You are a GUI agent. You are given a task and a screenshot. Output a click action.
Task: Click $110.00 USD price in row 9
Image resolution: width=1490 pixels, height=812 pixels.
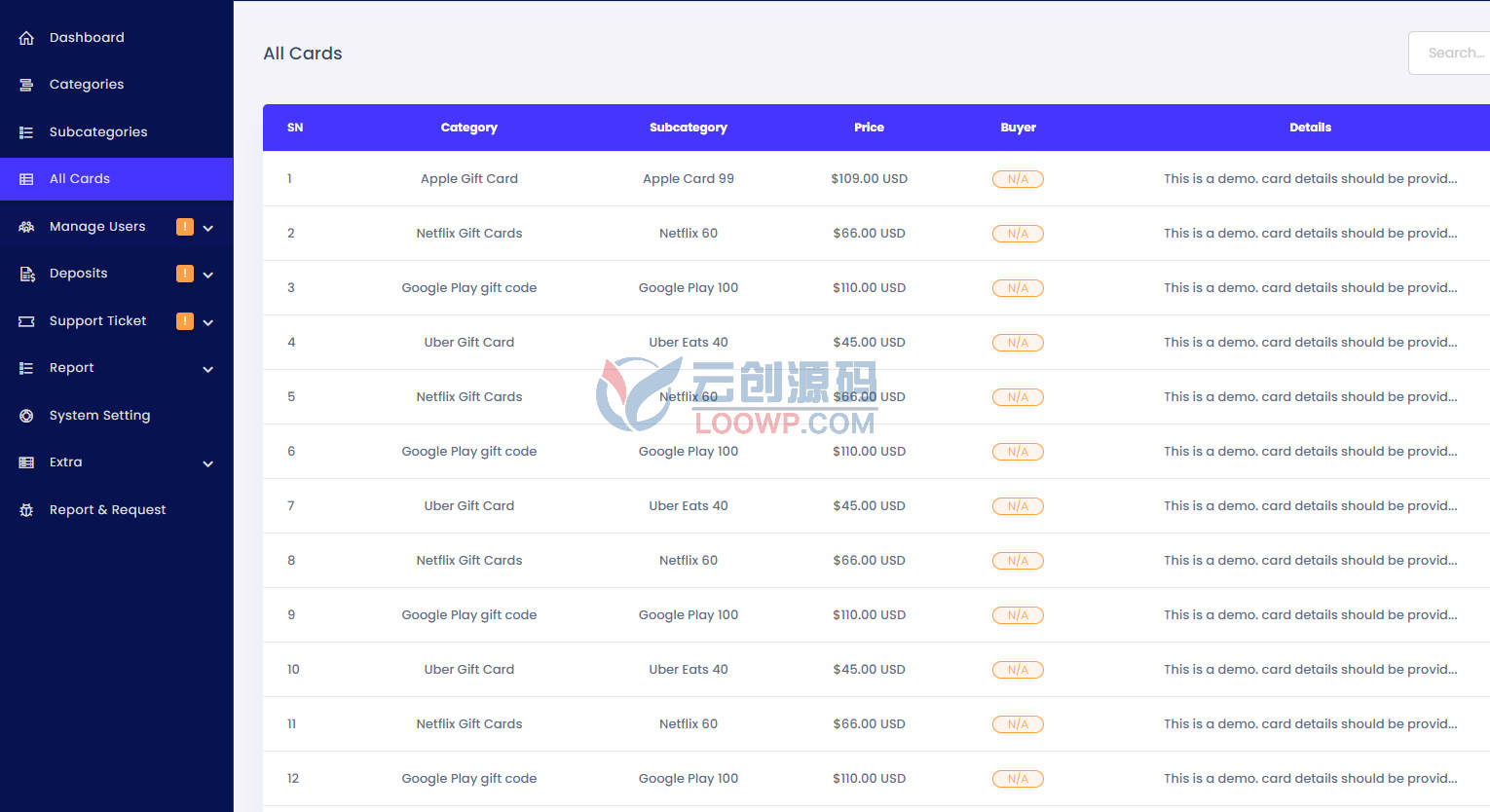(870, 614)
